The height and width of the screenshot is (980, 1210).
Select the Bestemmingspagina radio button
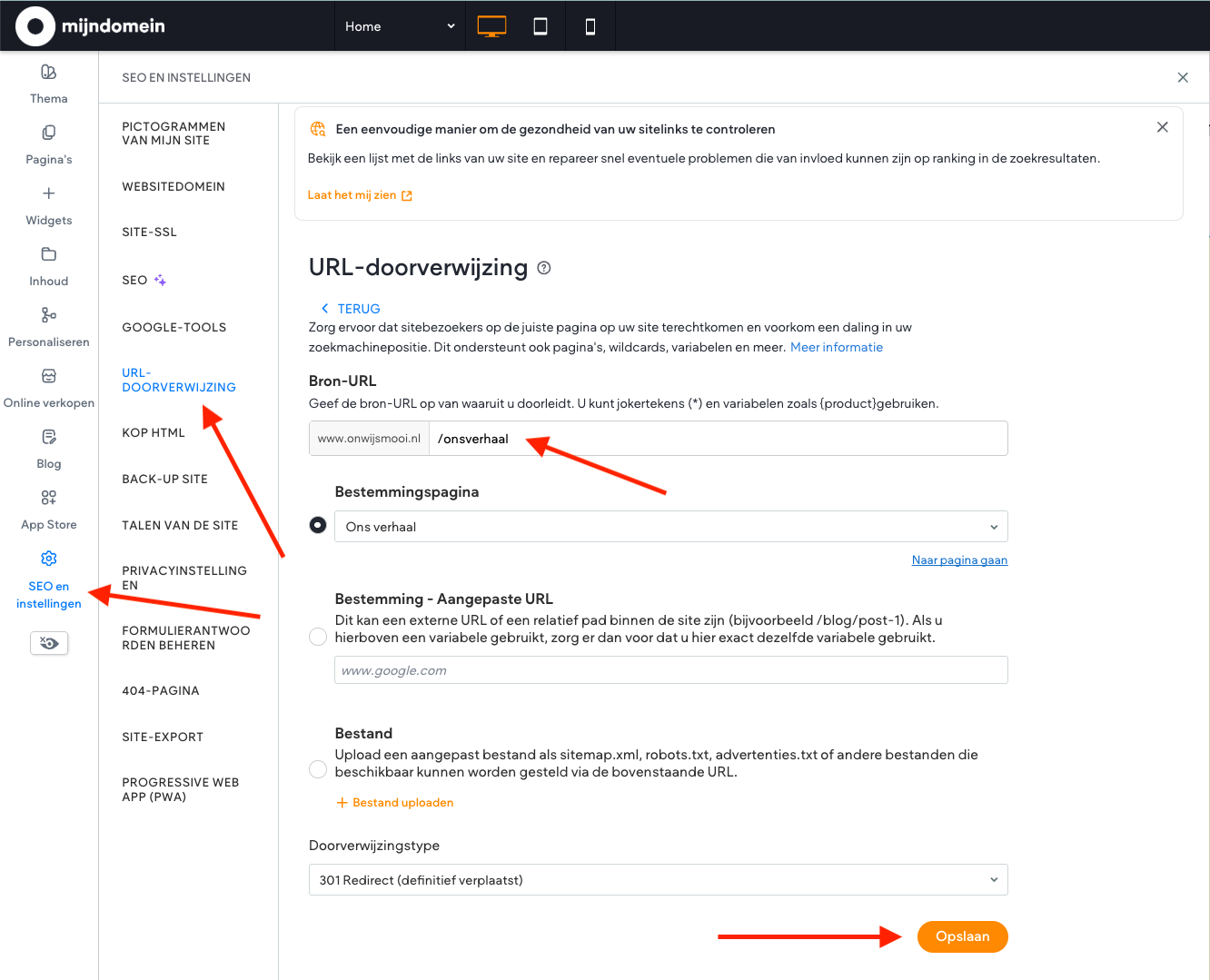[x=318, y=526]
